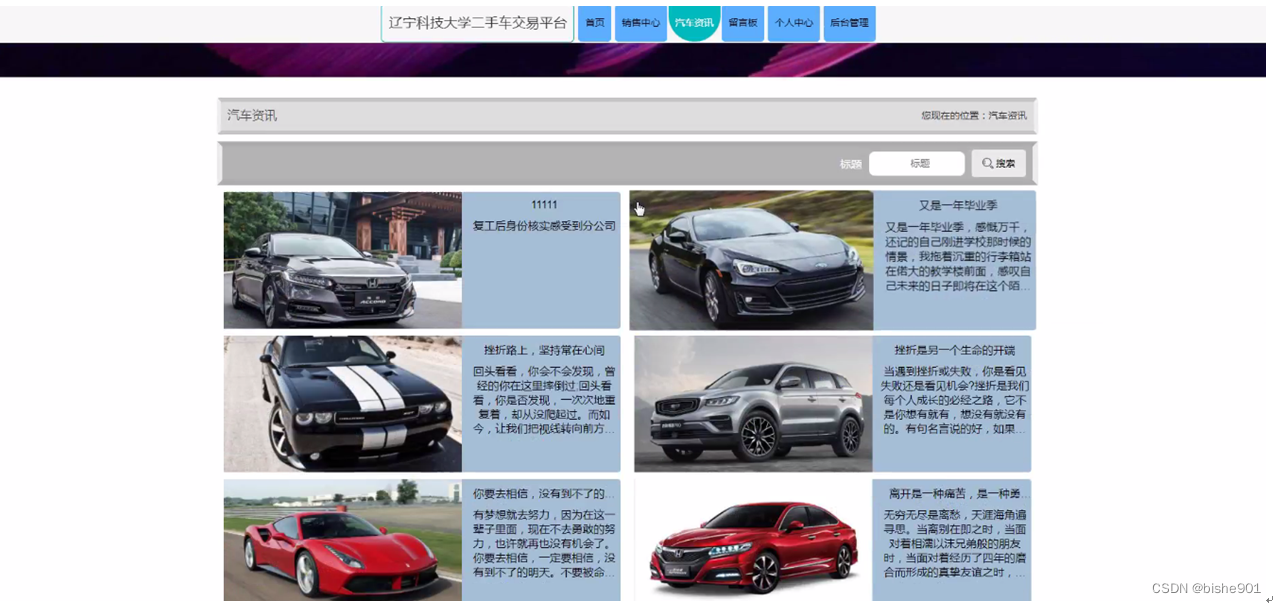Open the gray Honda Accord thumbnail

pos(343,260)
